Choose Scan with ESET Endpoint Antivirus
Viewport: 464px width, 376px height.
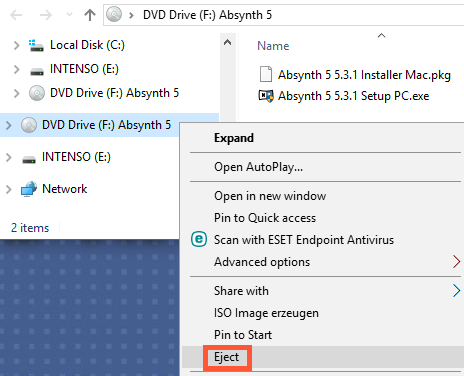tap(304, 240)
